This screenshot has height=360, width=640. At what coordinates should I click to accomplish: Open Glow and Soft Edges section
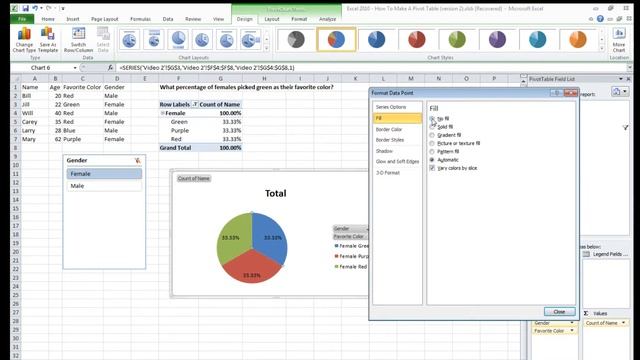point(397,162)
